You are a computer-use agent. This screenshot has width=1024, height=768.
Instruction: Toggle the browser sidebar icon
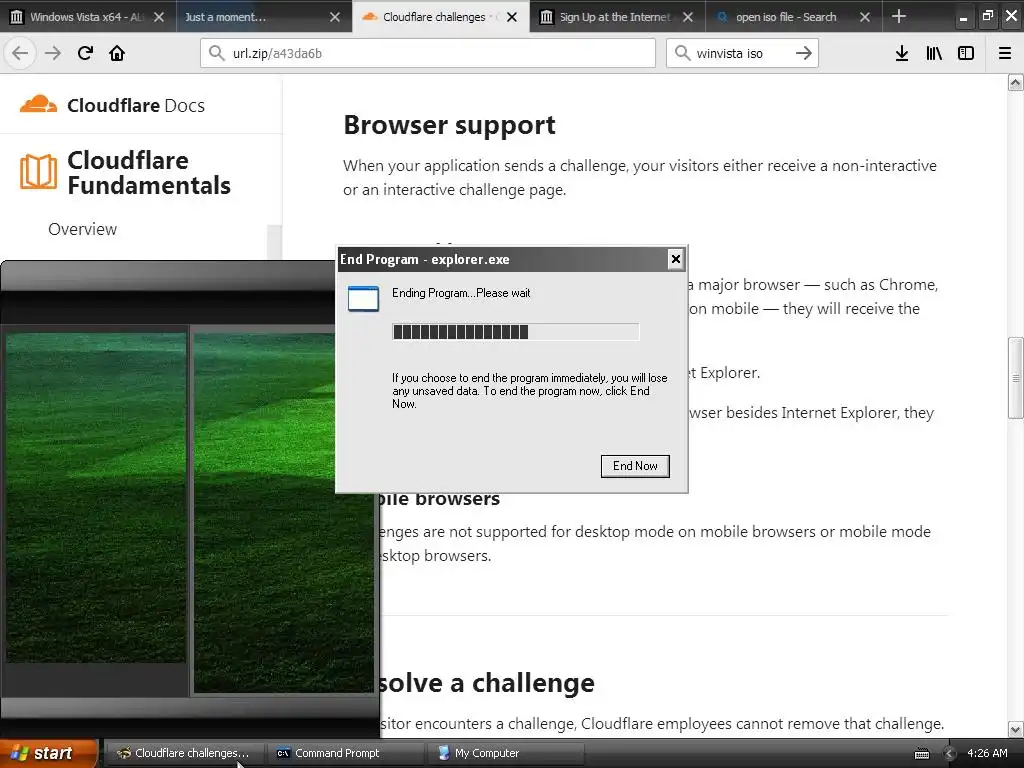[x=966, y=53]
